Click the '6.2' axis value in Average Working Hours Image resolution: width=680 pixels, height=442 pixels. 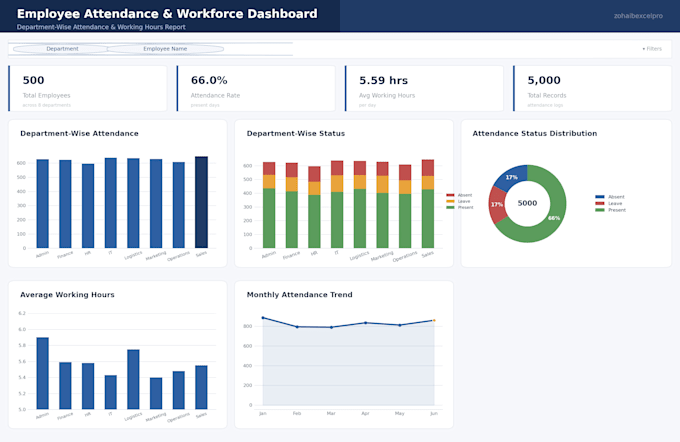coord(22,313)
